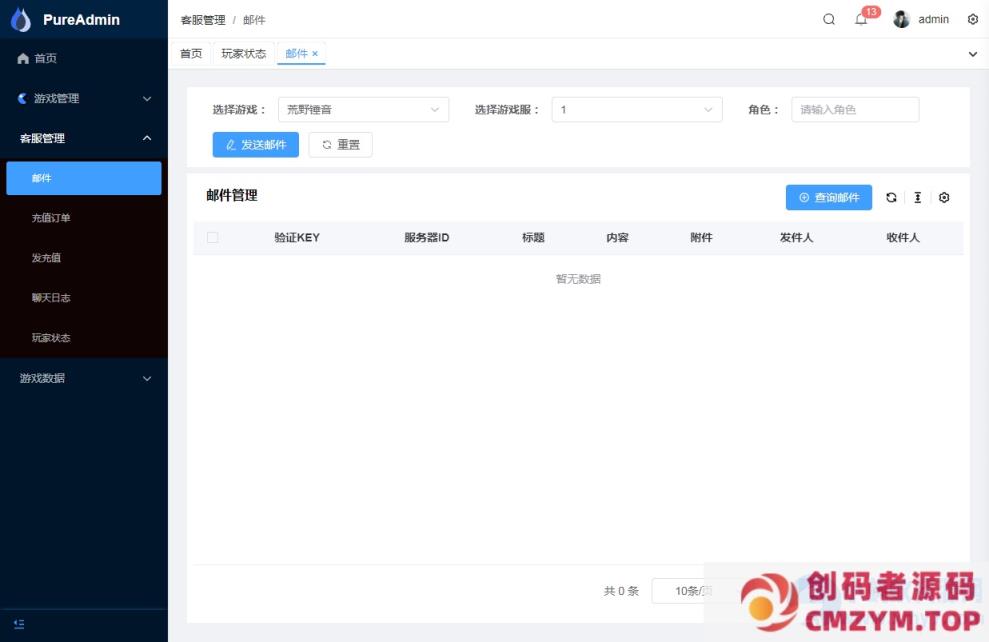Click the 发送邮件 button
The width and height of the screenshot is (989, 642).
point(255,144)
